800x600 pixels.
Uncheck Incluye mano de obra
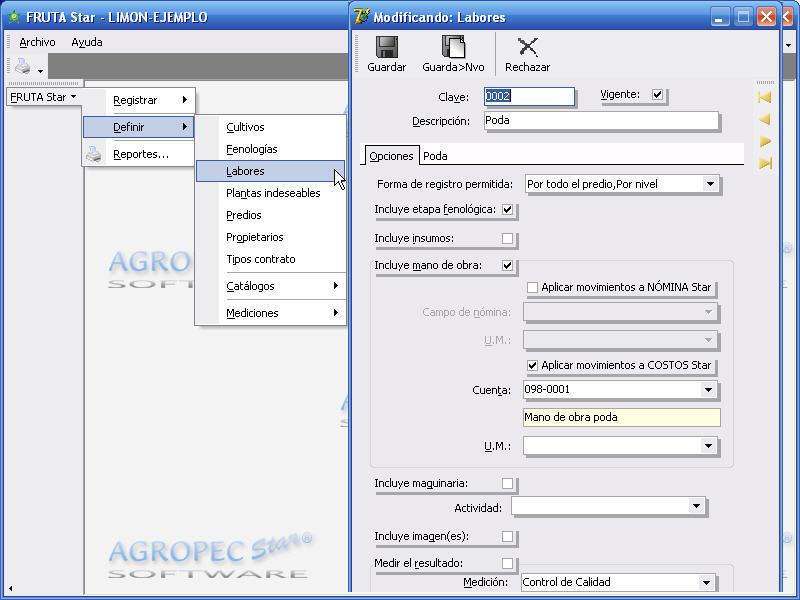pyautogui.click(x=507, y=265)
